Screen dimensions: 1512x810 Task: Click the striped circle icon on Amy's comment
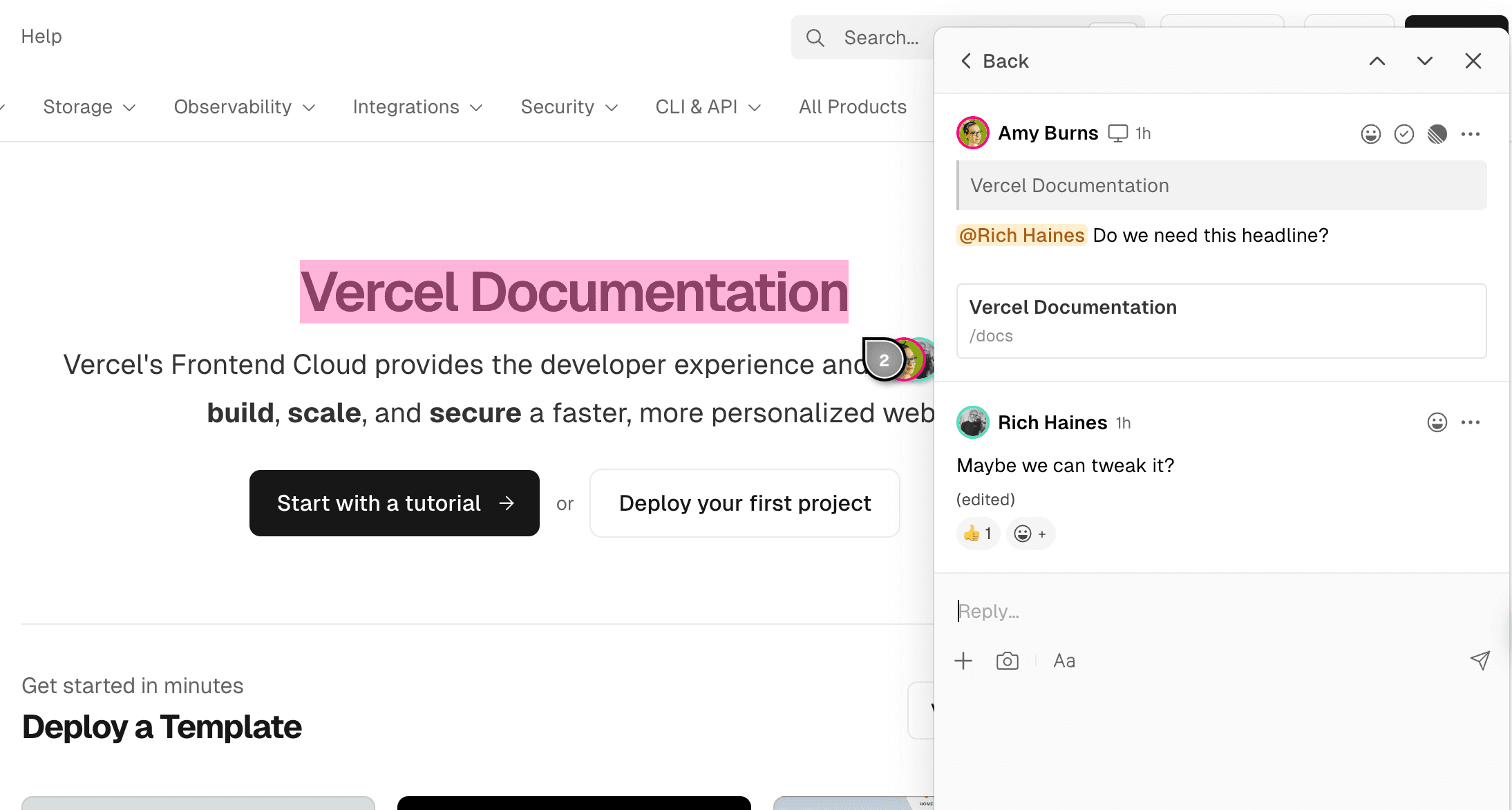point(1437,133)
